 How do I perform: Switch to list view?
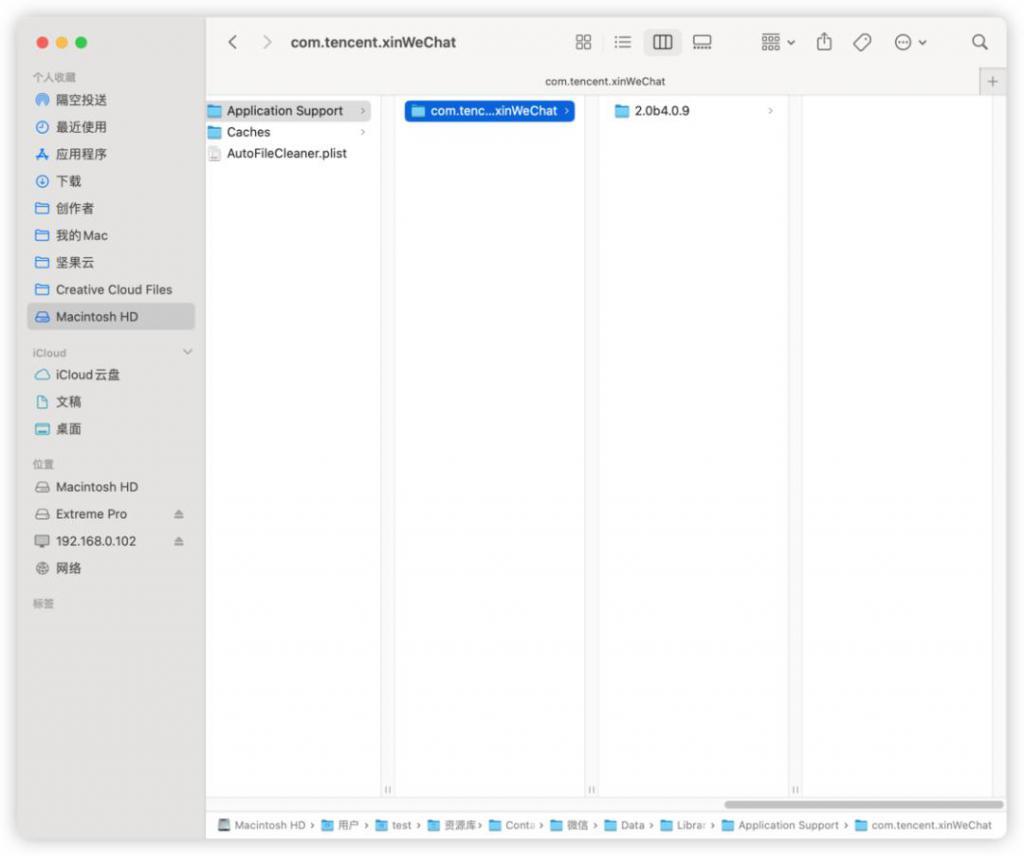click(x=622, y=42)
